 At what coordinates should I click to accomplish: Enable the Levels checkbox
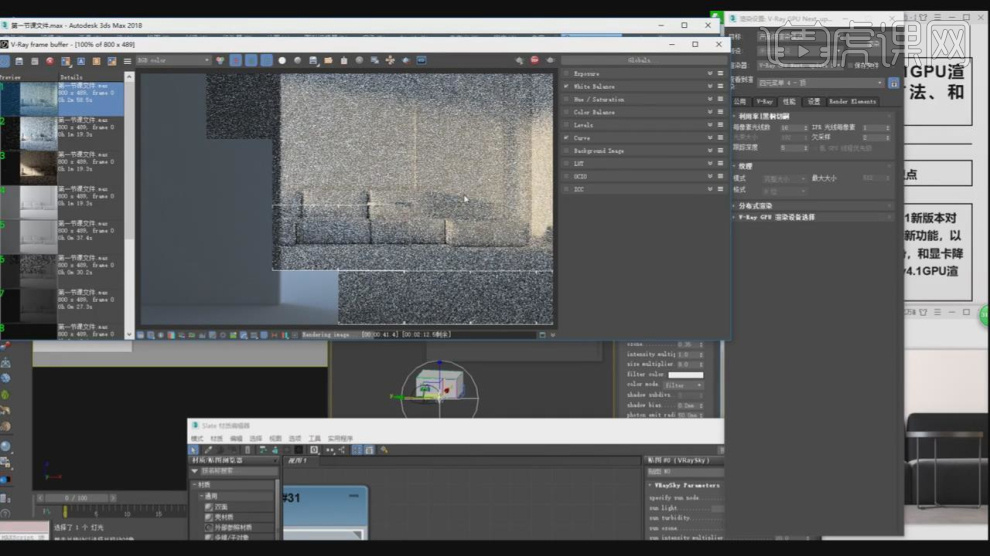click(x=566, y=125)
